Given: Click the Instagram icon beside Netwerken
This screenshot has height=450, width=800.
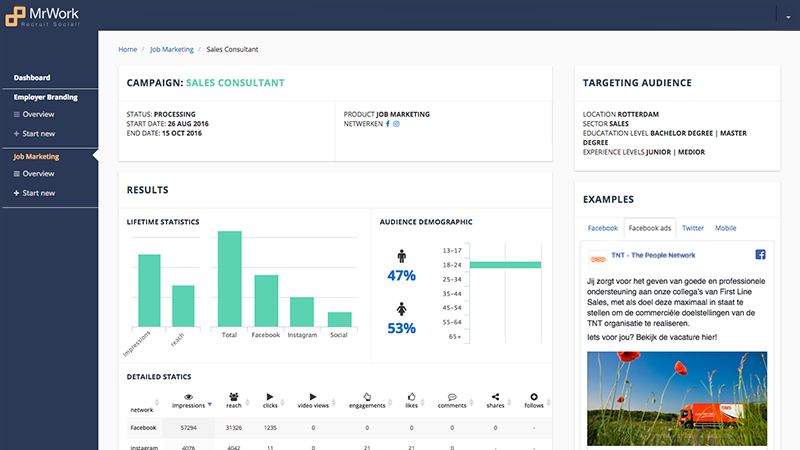Looking at the screenshot, I should [396, 124].
